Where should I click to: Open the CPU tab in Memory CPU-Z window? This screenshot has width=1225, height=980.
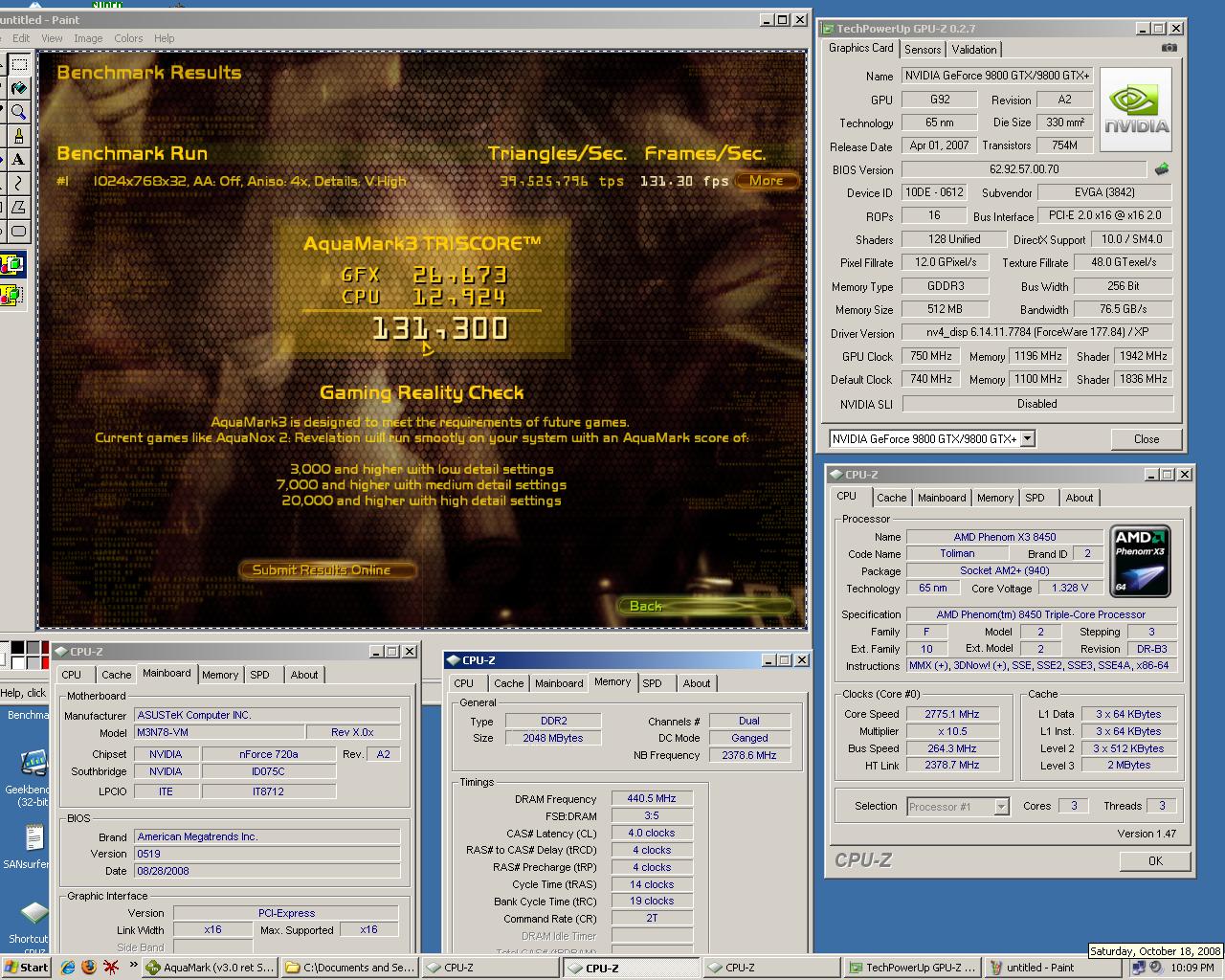pos(464,683)
